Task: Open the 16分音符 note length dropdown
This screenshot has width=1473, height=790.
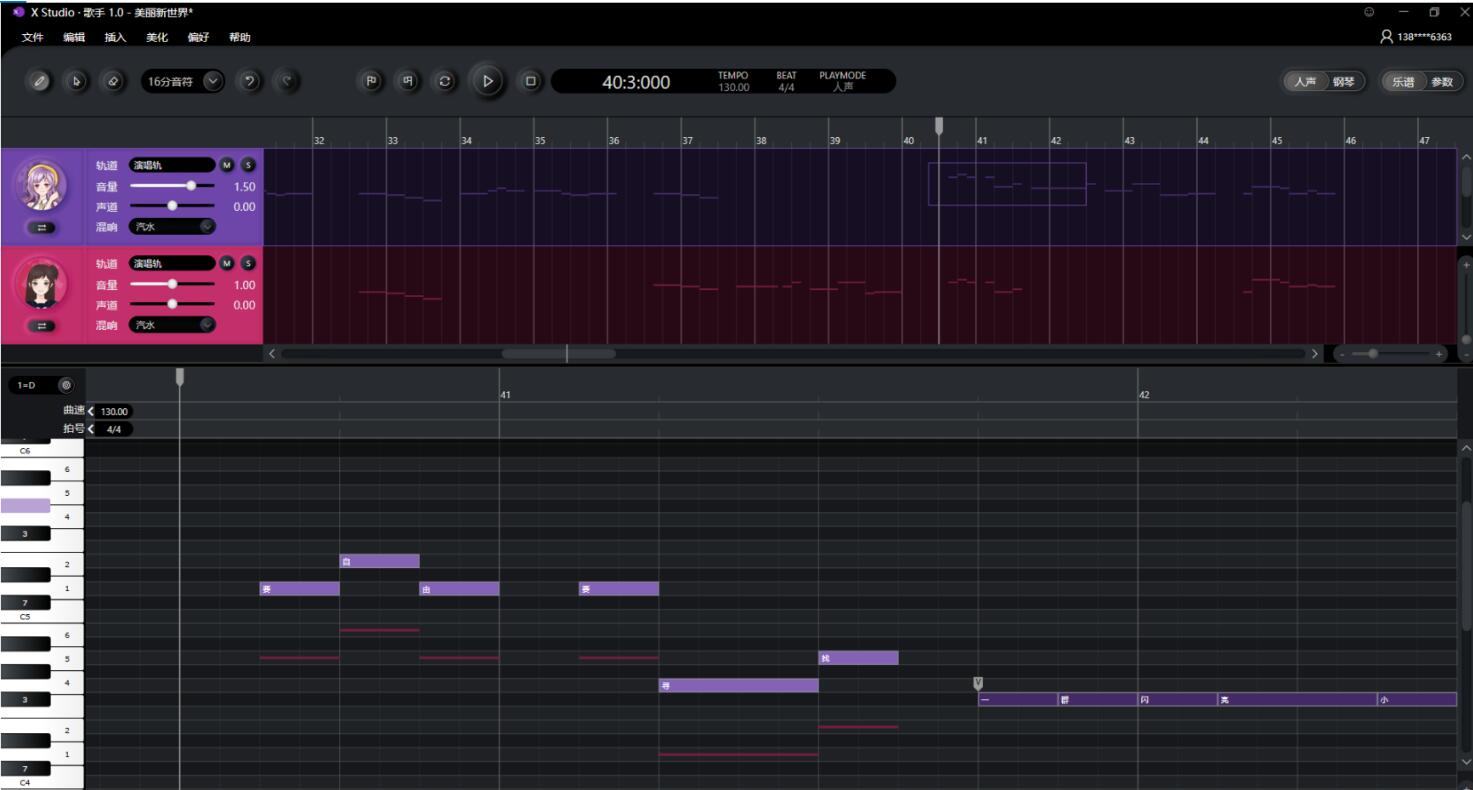Action: pyautogui.click(x=213, y=82)
